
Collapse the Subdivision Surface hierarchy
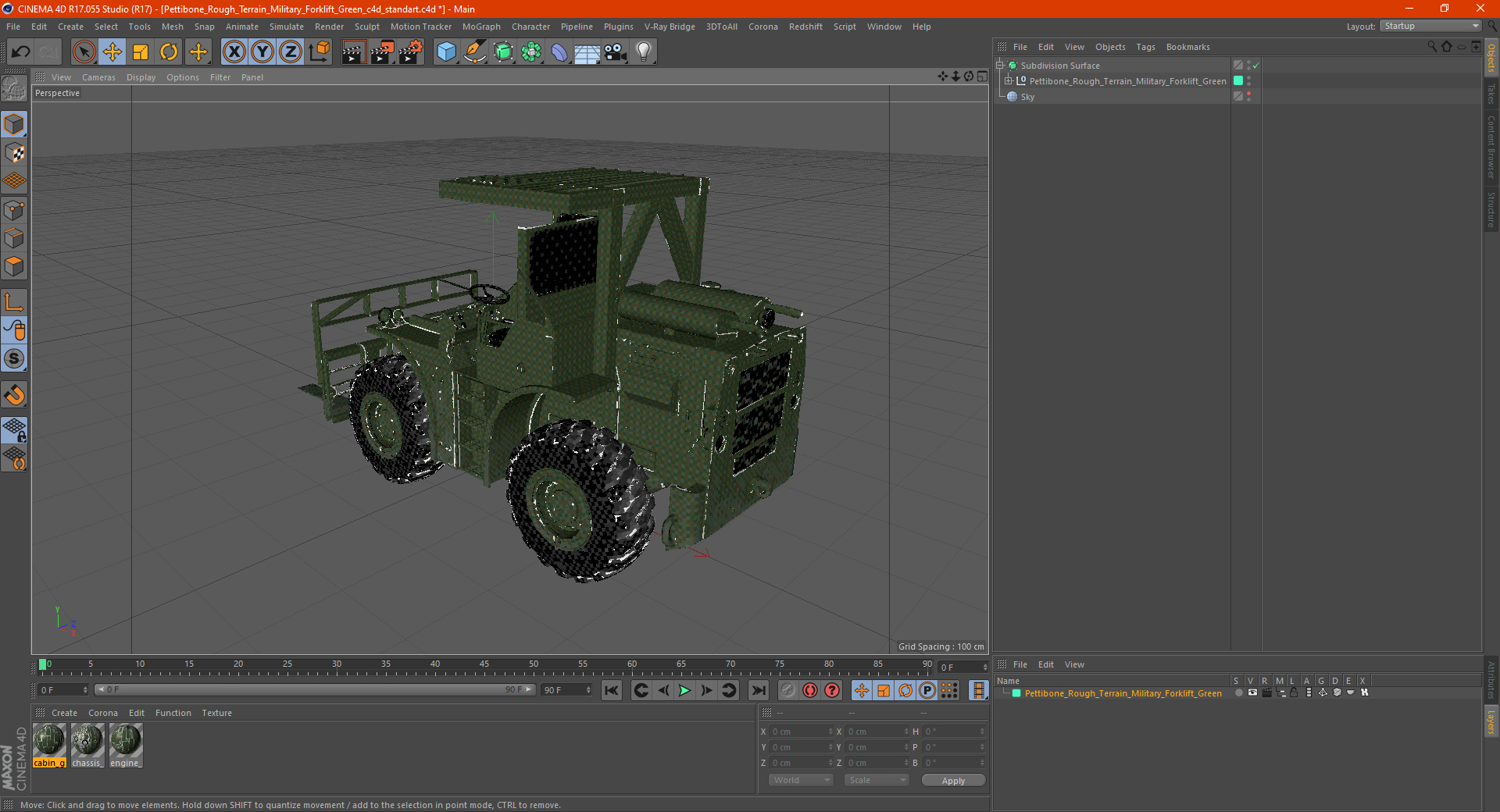(999, 66)
